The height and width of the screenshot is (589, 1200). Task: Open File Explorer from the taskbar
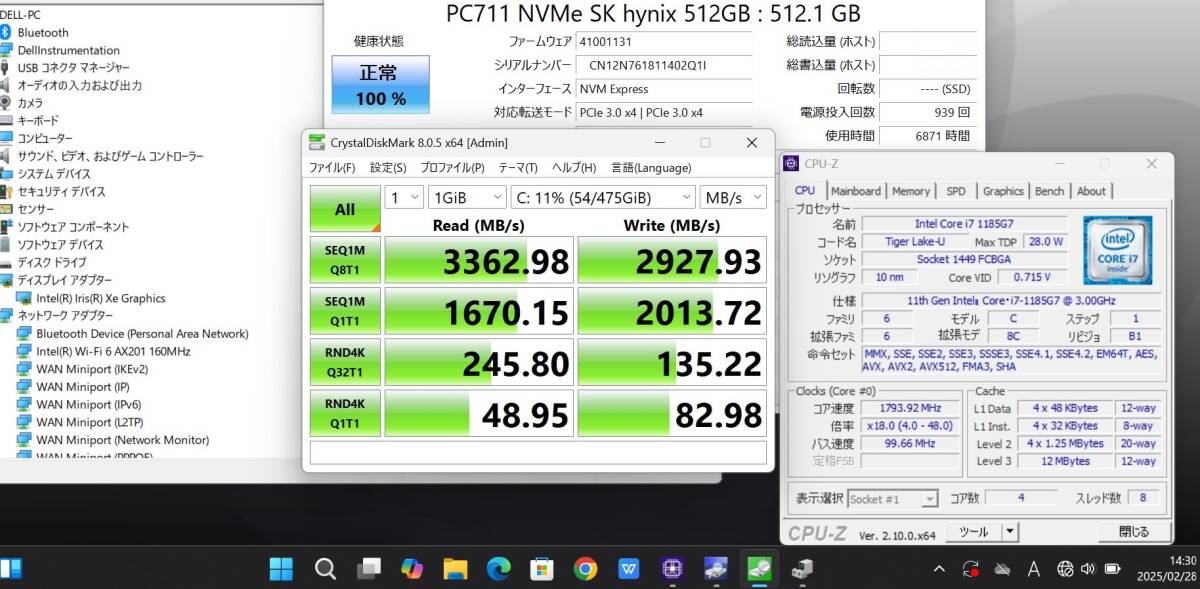tap(456, 569)
